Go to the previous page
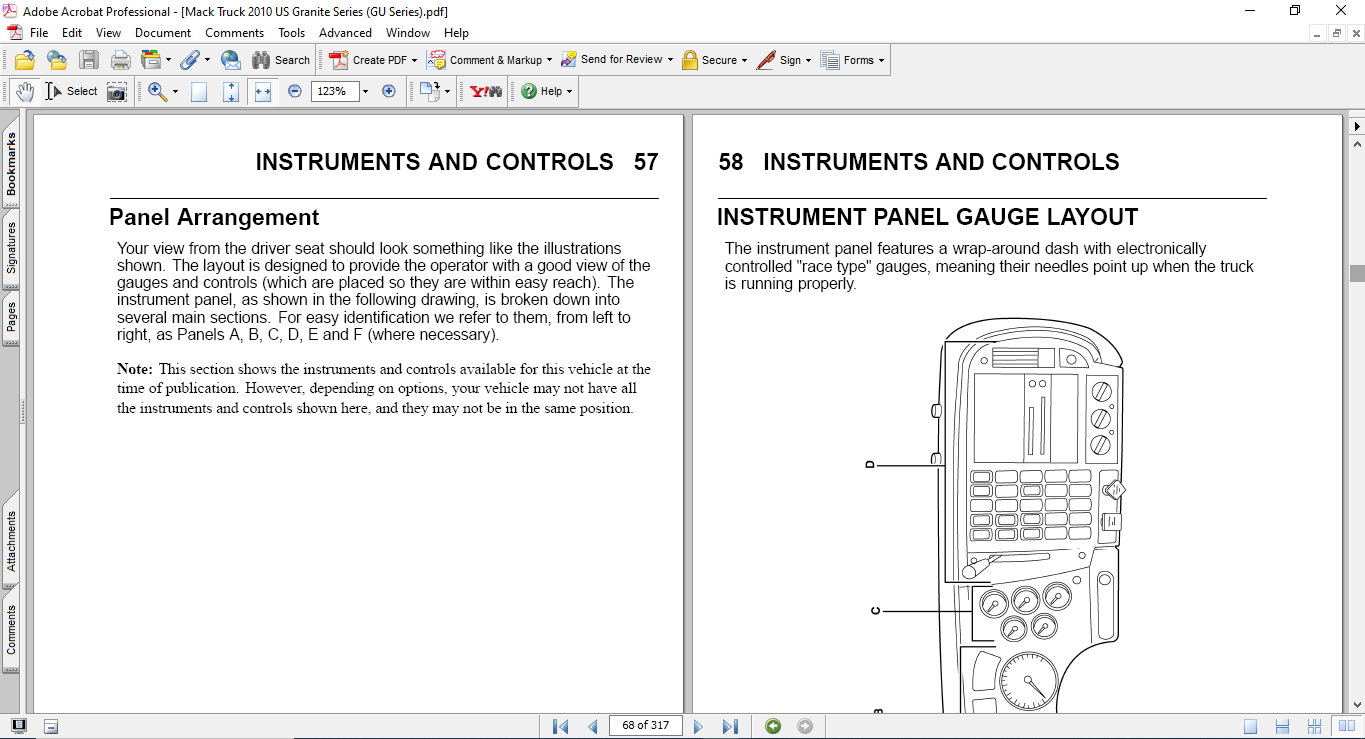 pos(592,726)
